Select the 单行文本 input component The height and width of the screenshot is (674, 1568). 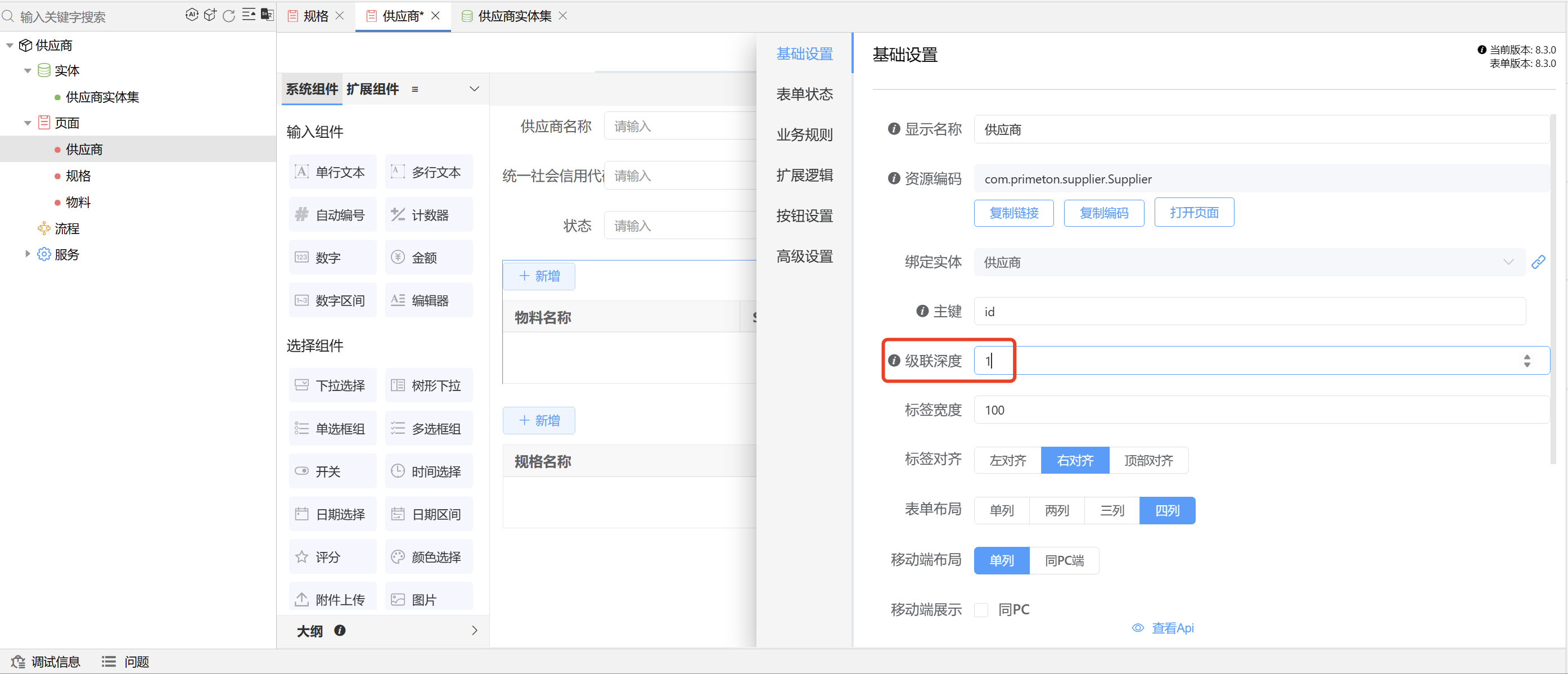click(332, 172)
